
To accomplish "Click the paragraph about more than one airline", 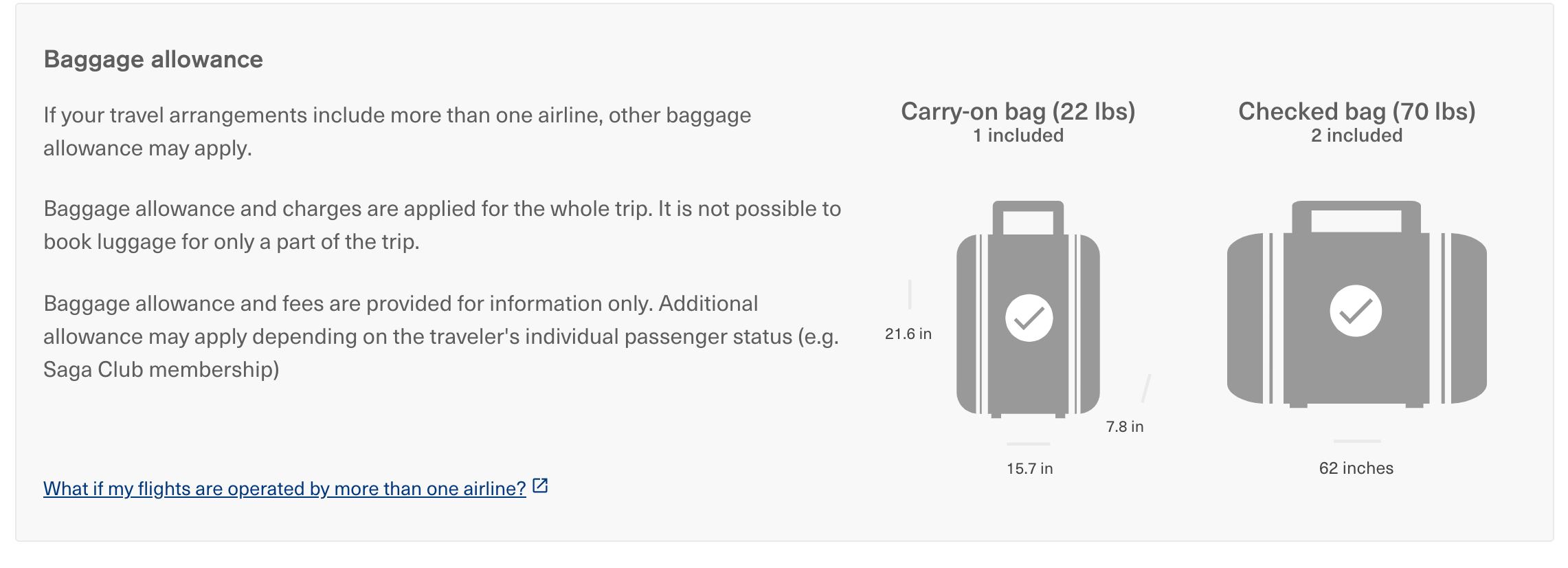I will [x=397, y=131].
